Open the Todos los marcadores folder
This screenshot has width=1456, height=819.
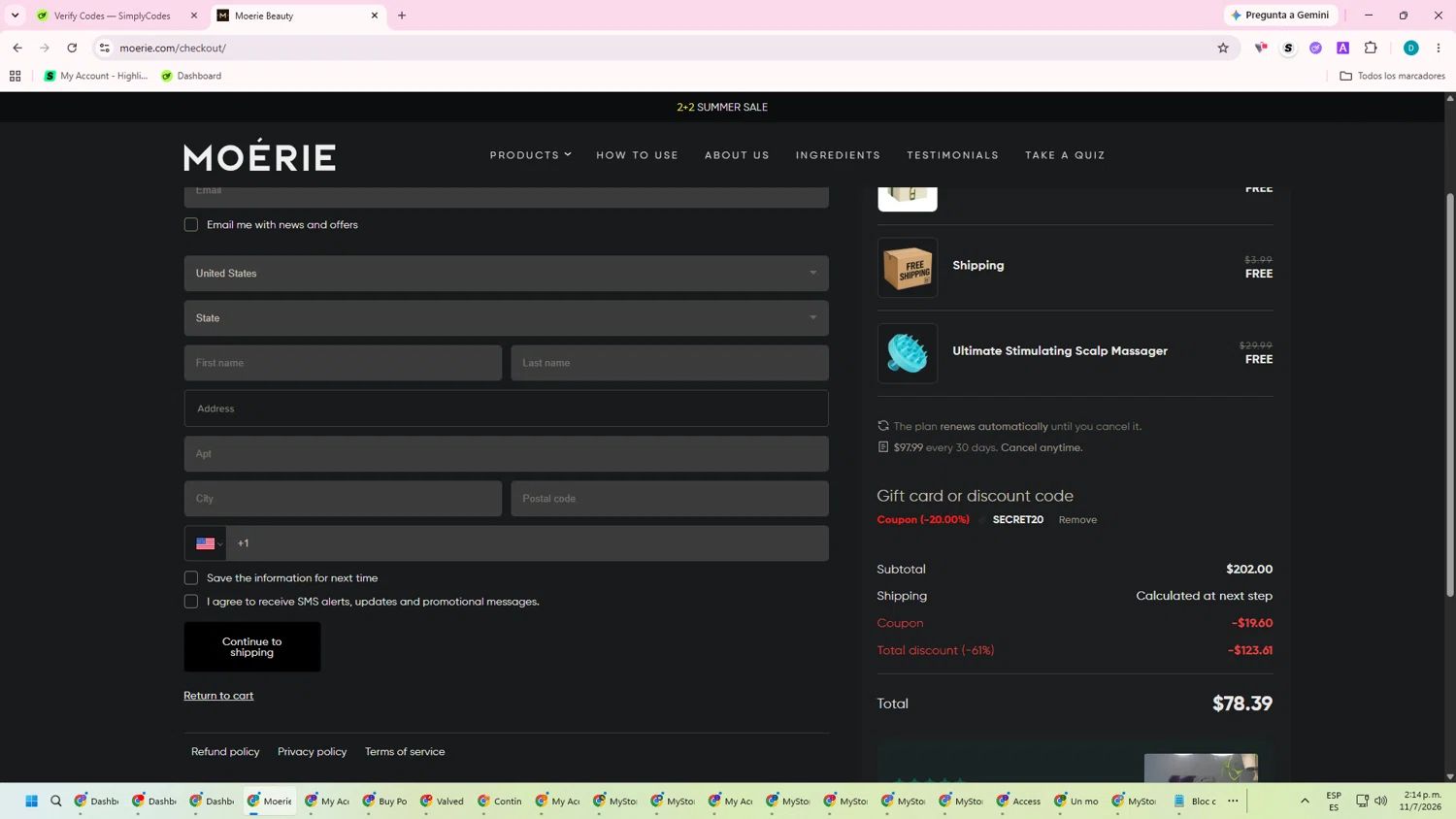click(x=1392, y=76)
